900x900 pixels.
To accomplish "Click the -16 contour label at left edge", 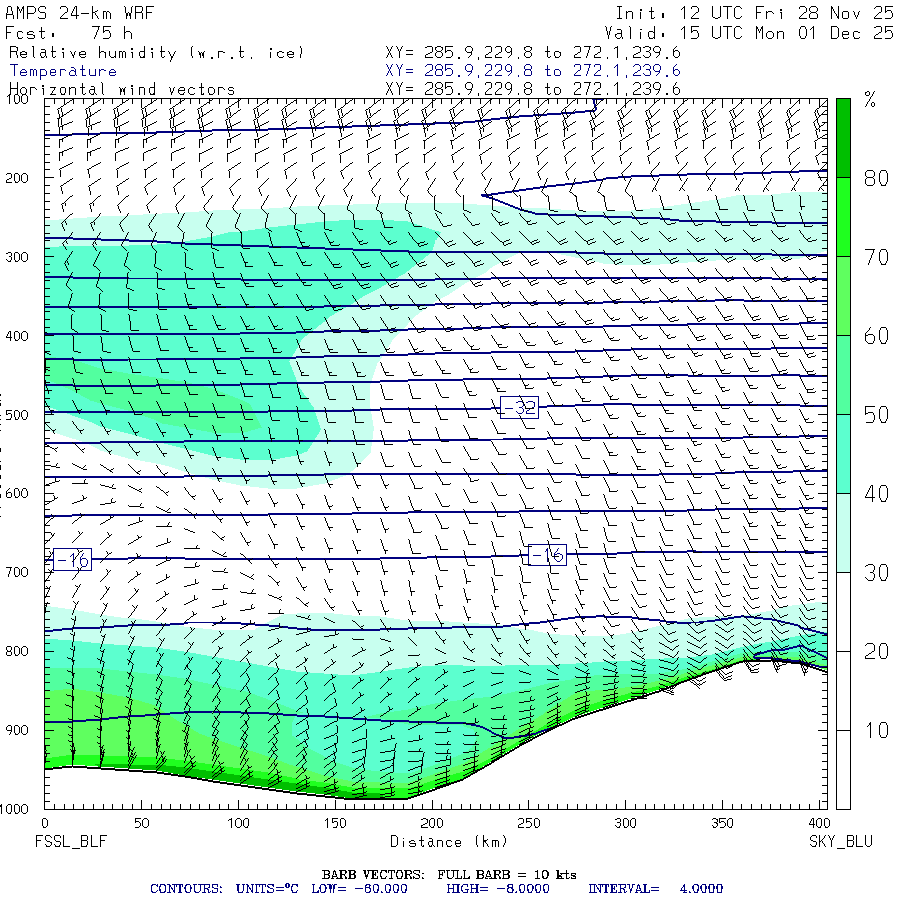I will [x=72, y=559].
